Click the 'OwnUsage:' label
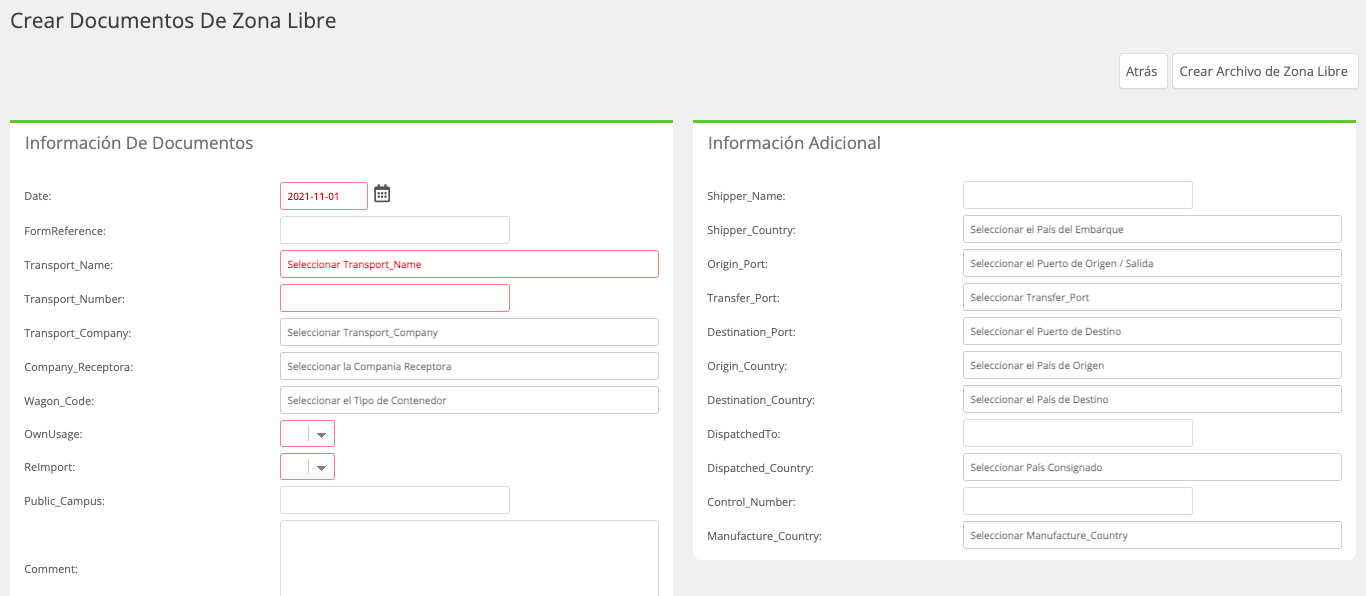This screenshot has width=1366, height=596. click(53, 435)
